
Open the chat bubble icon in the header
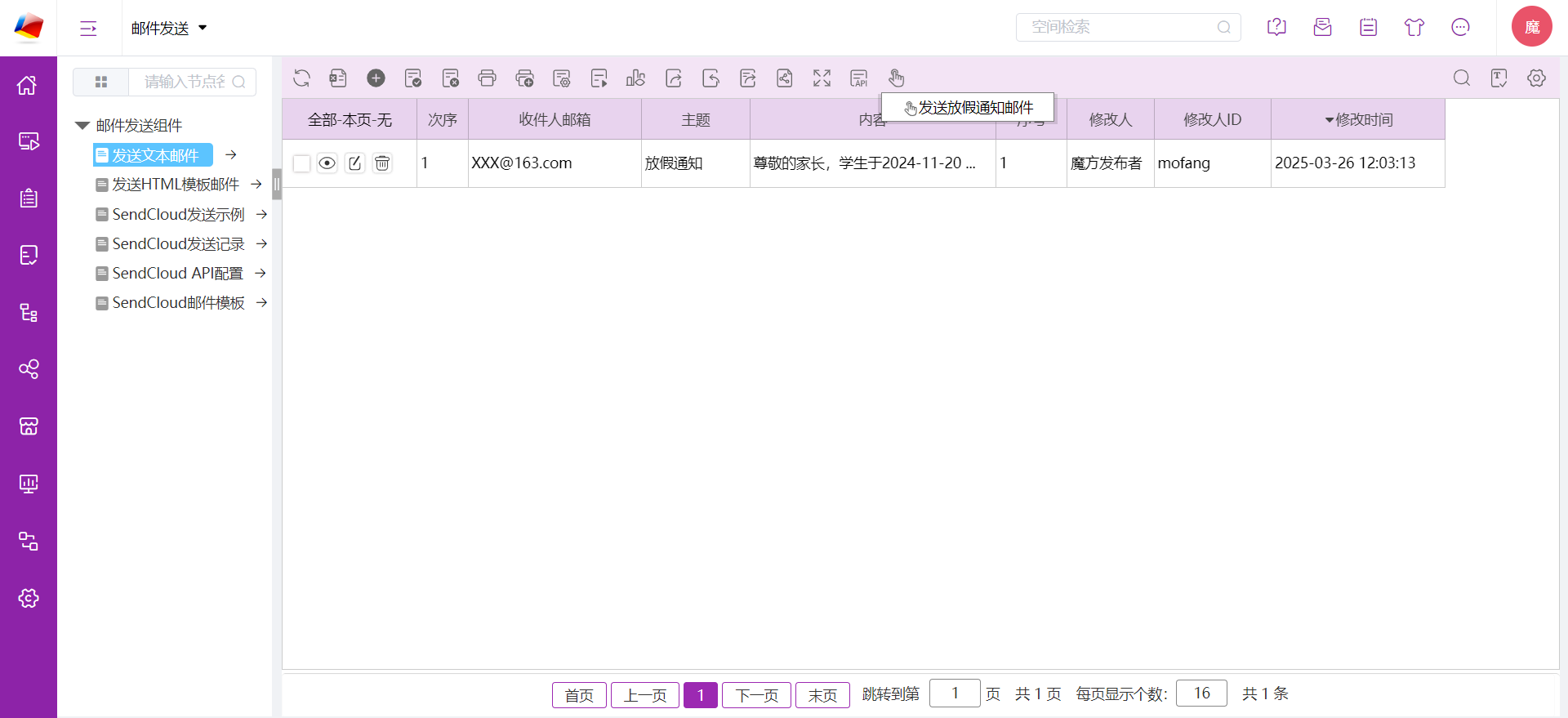[x=1460, y=27]
